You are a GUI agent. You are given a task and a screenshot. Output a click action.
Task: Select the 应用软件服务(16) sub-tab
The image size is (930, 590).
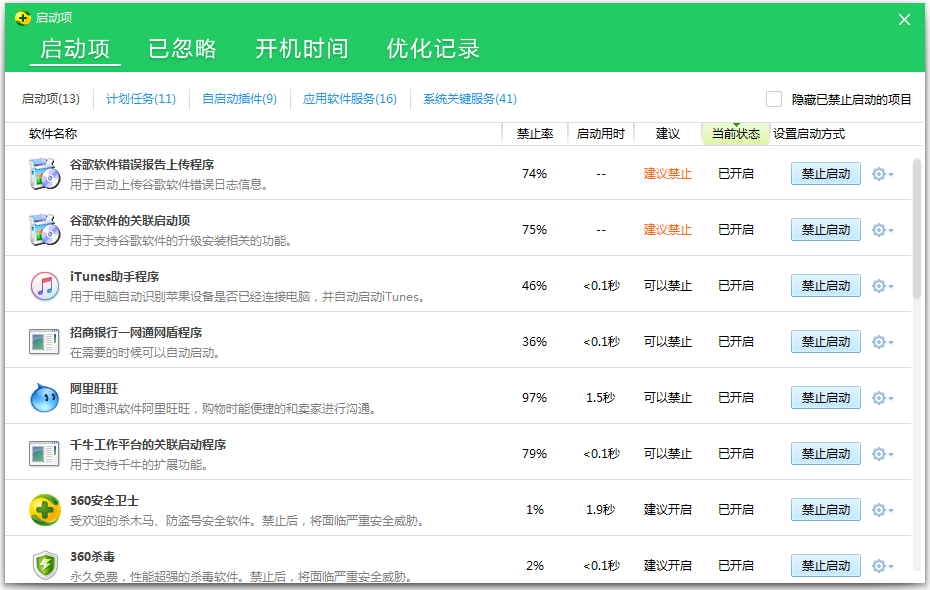pos(349,99)
